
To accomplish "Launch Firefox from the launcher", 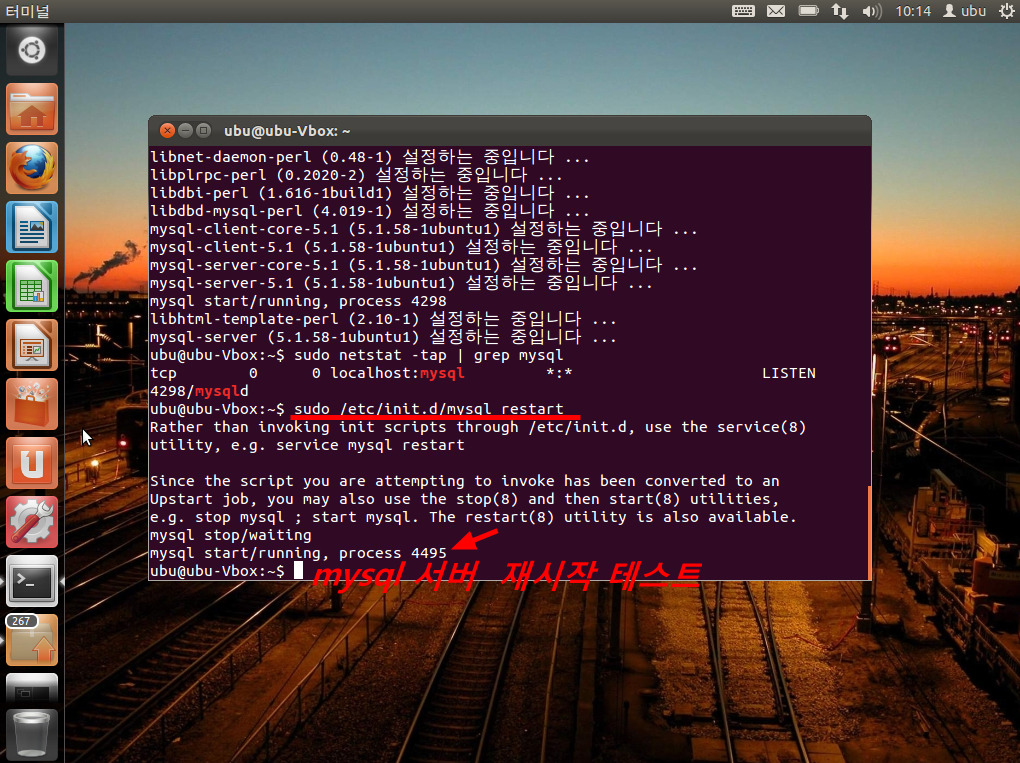I will tap(33, 167).
